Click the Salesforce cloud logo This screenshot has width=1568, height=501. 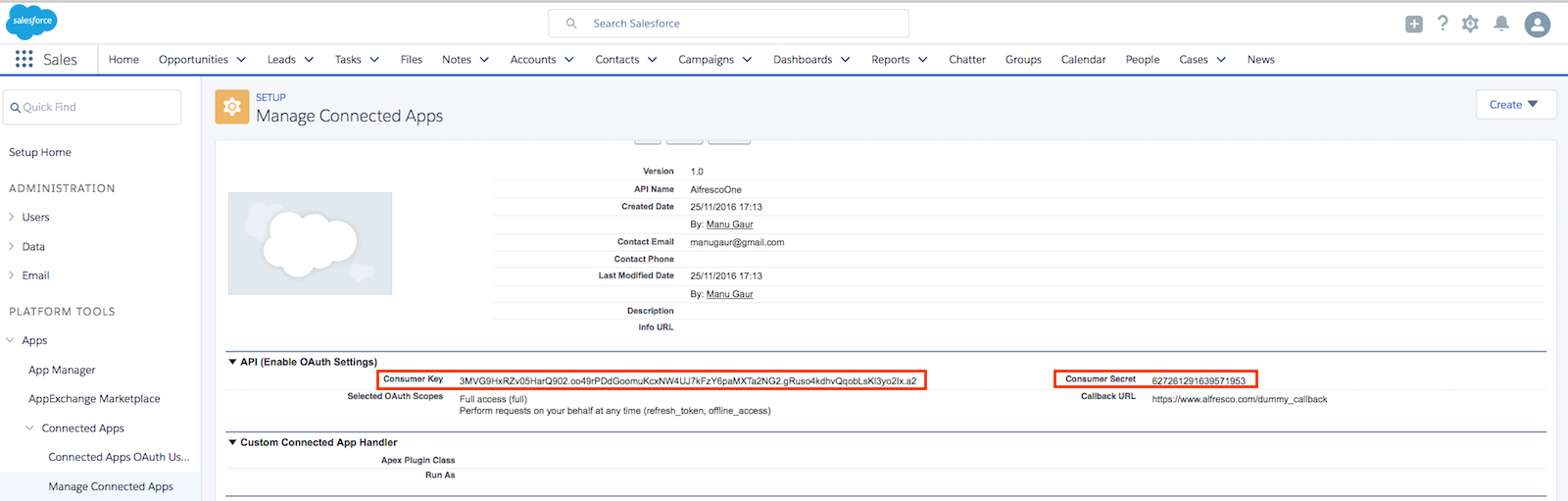pyautogui.click(x=31, y=22)
